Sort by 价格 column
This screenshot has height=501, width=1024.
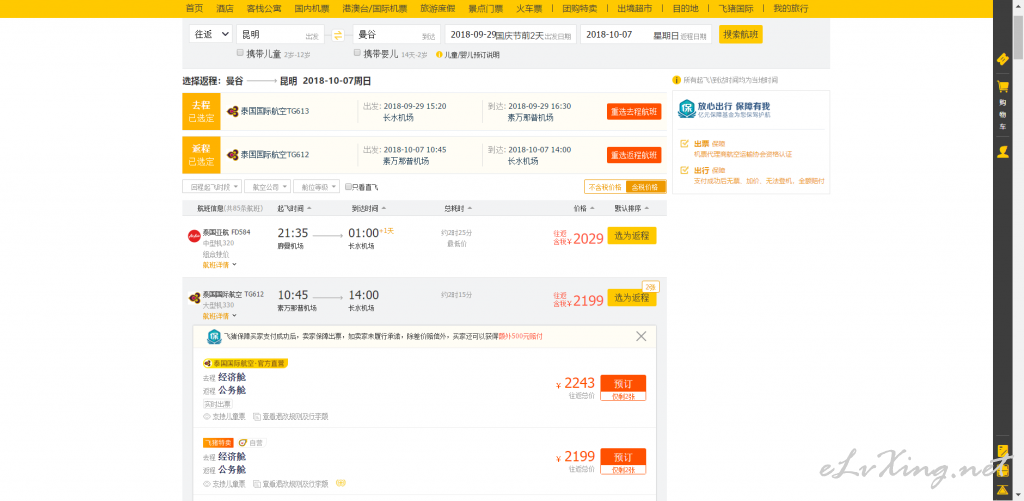[584, 208]
